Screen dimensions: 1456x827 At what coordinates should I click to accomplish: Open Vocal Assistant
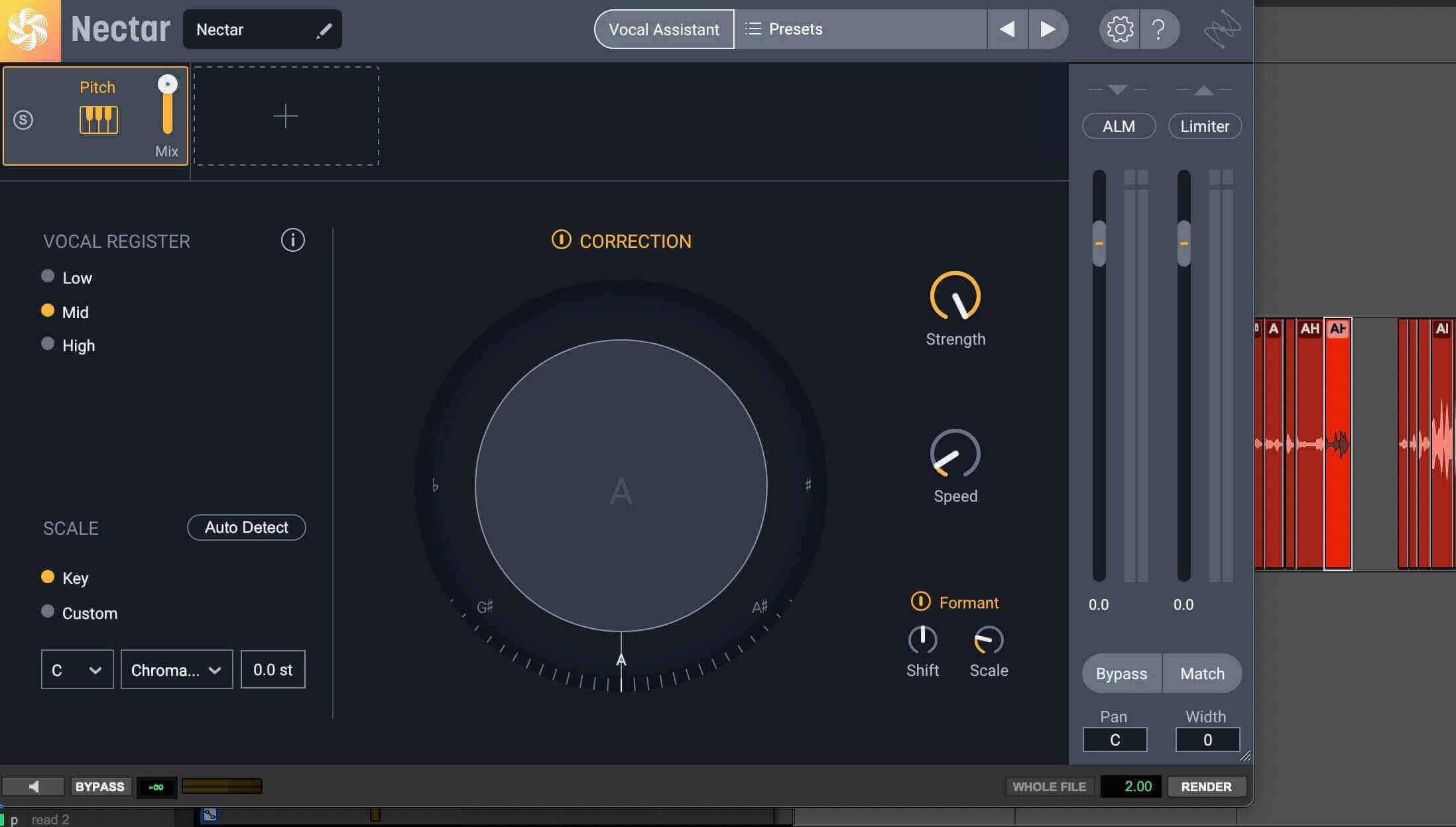click(664, 29)
